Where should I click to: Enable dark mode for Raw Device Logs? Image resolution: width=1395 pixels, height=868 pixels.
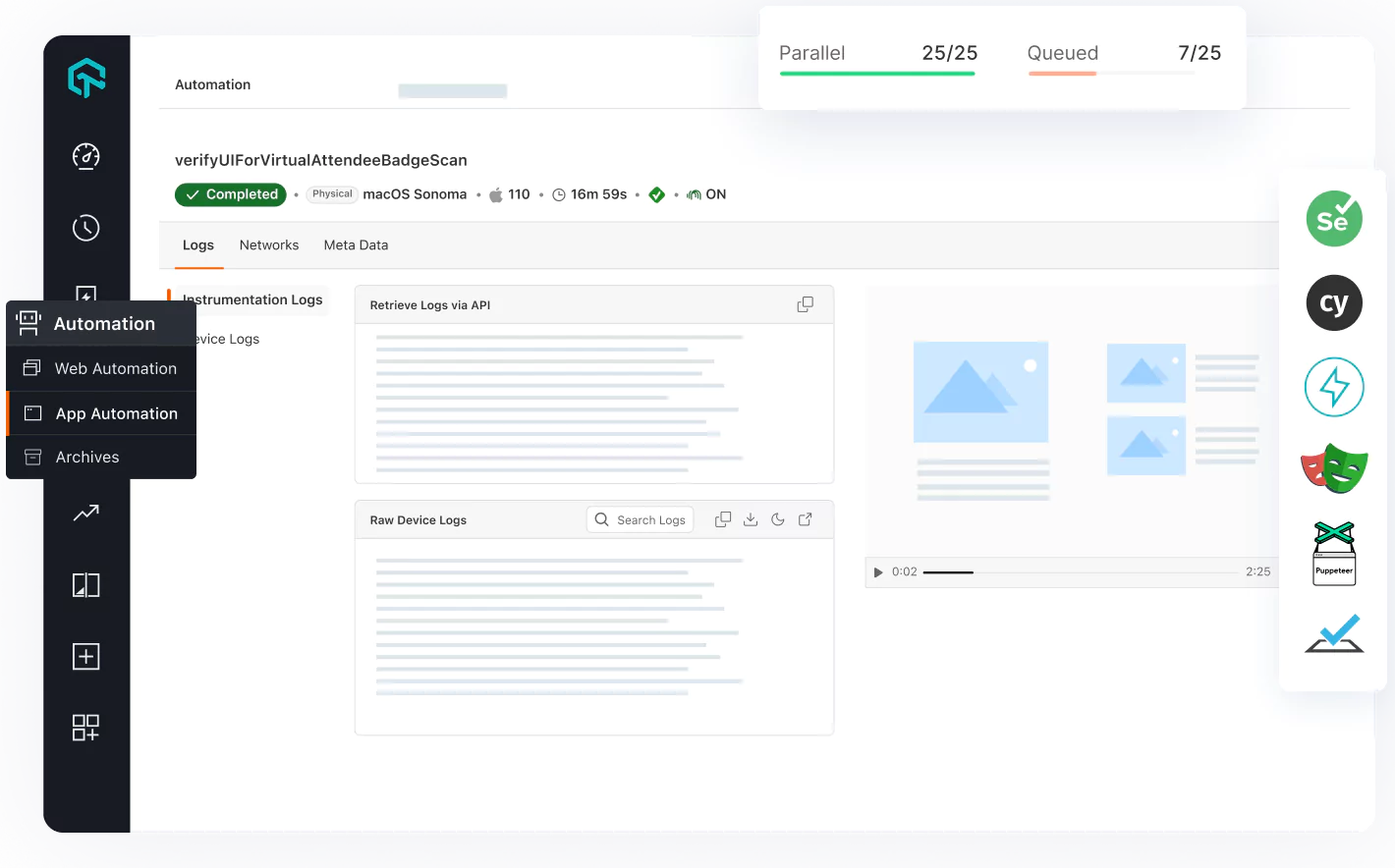tap(777, 518)
